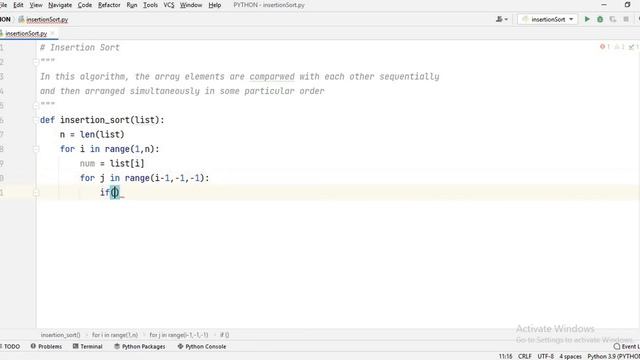Collapse the docstring fold marker on line 2

click(x=36, y=62)
